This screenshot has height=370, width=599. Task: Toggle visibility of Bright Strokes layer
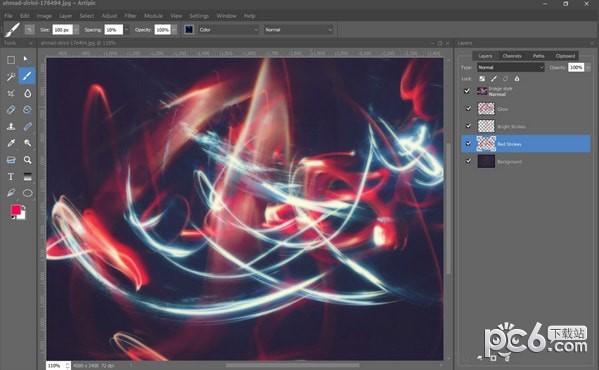[468, 126]
